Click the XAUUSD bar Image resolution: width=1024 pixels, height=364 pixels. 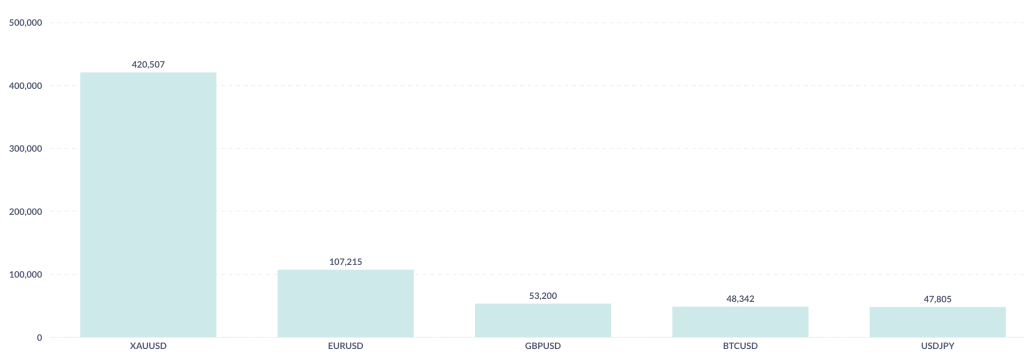point(148,205)
